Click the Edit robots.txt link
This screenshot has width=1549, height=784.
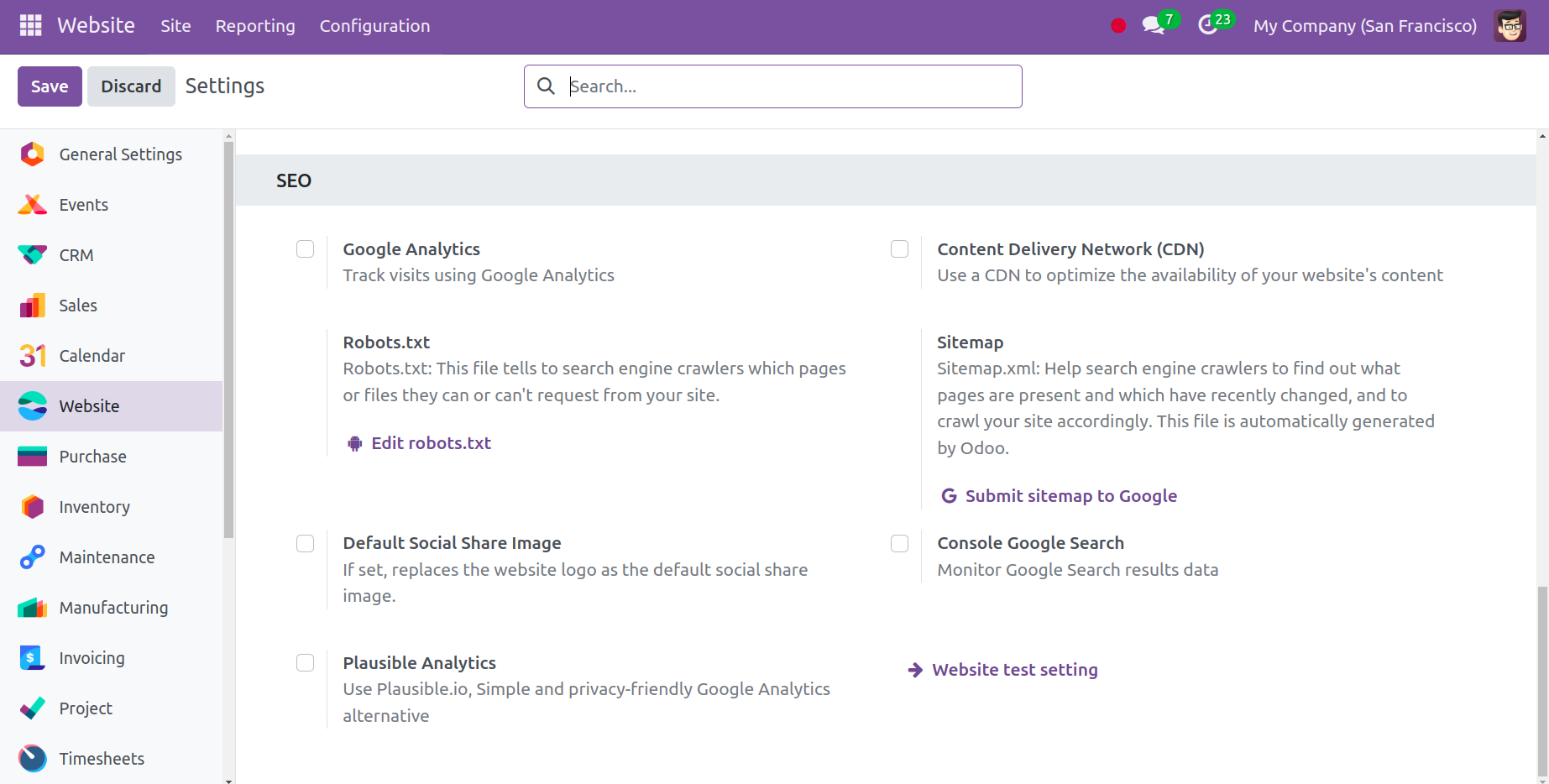[x=431, y=443]
